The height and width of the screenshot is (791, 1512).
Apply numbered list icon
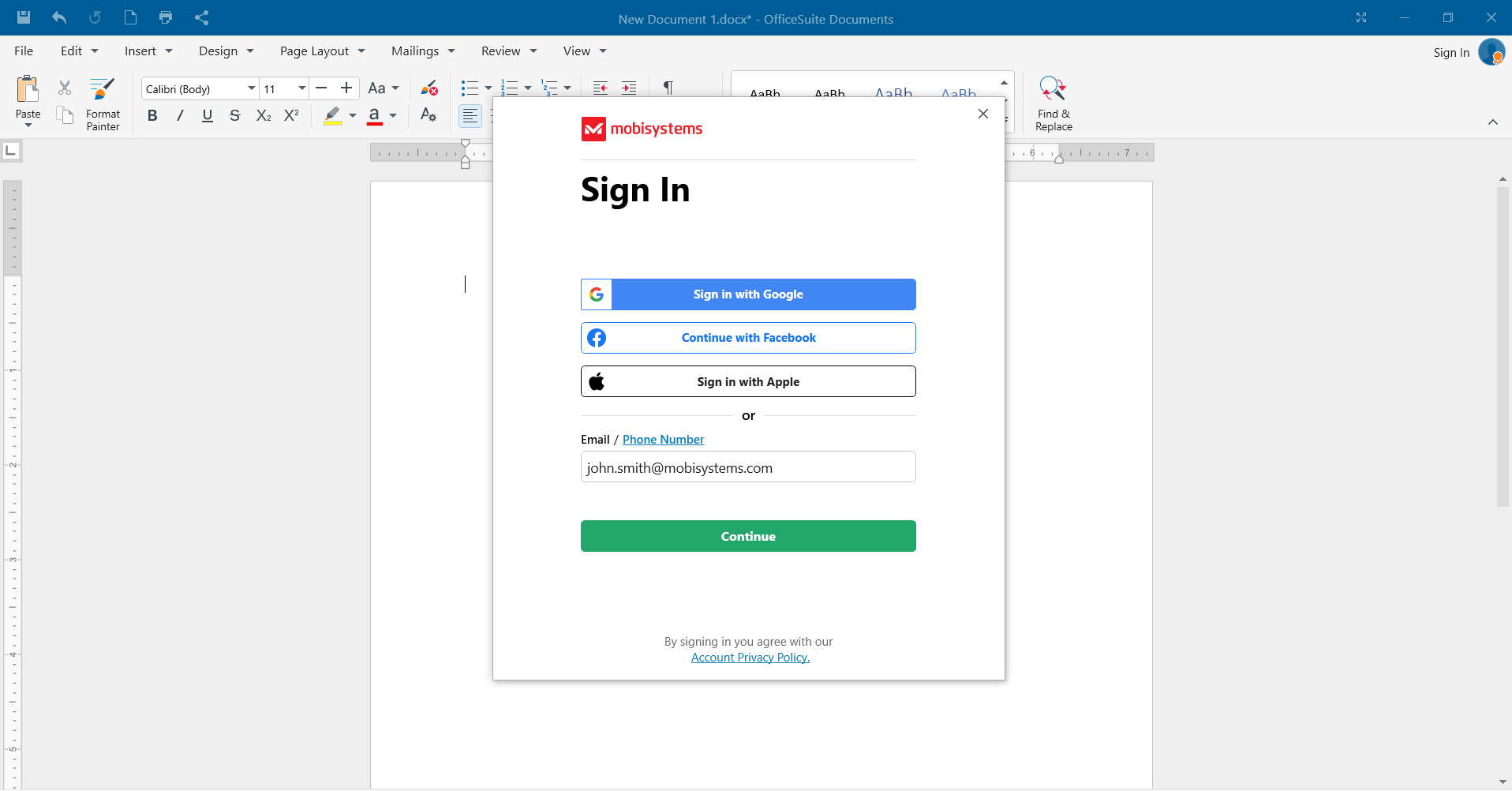[x=510, y=88]
